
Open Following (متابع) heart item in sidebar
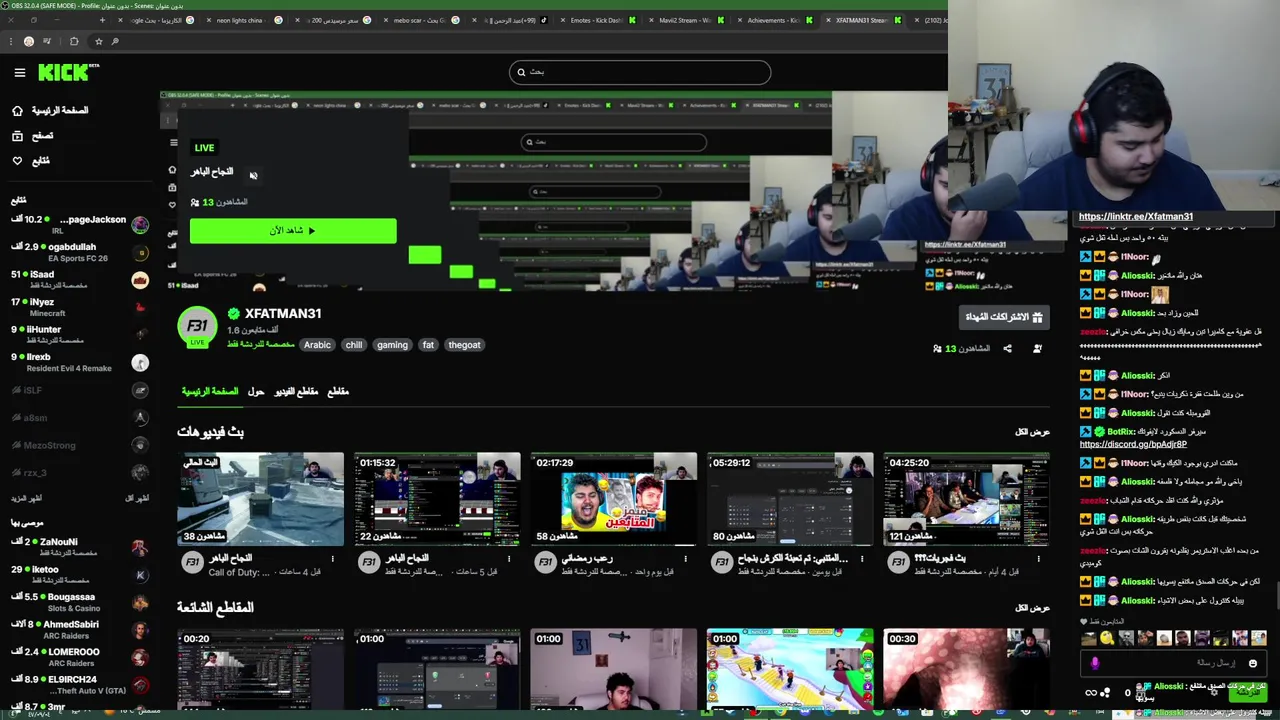tap(30, 160)
